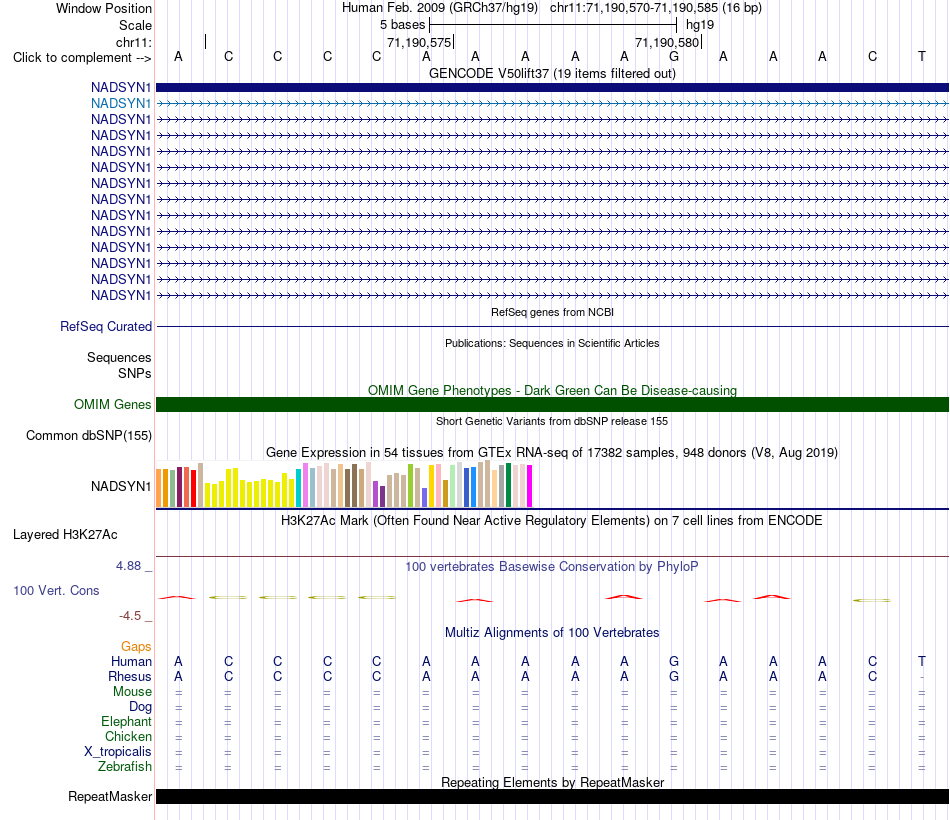Click the X_tropicalis species label
Screen dimensions: 950x820
(118, 752)
